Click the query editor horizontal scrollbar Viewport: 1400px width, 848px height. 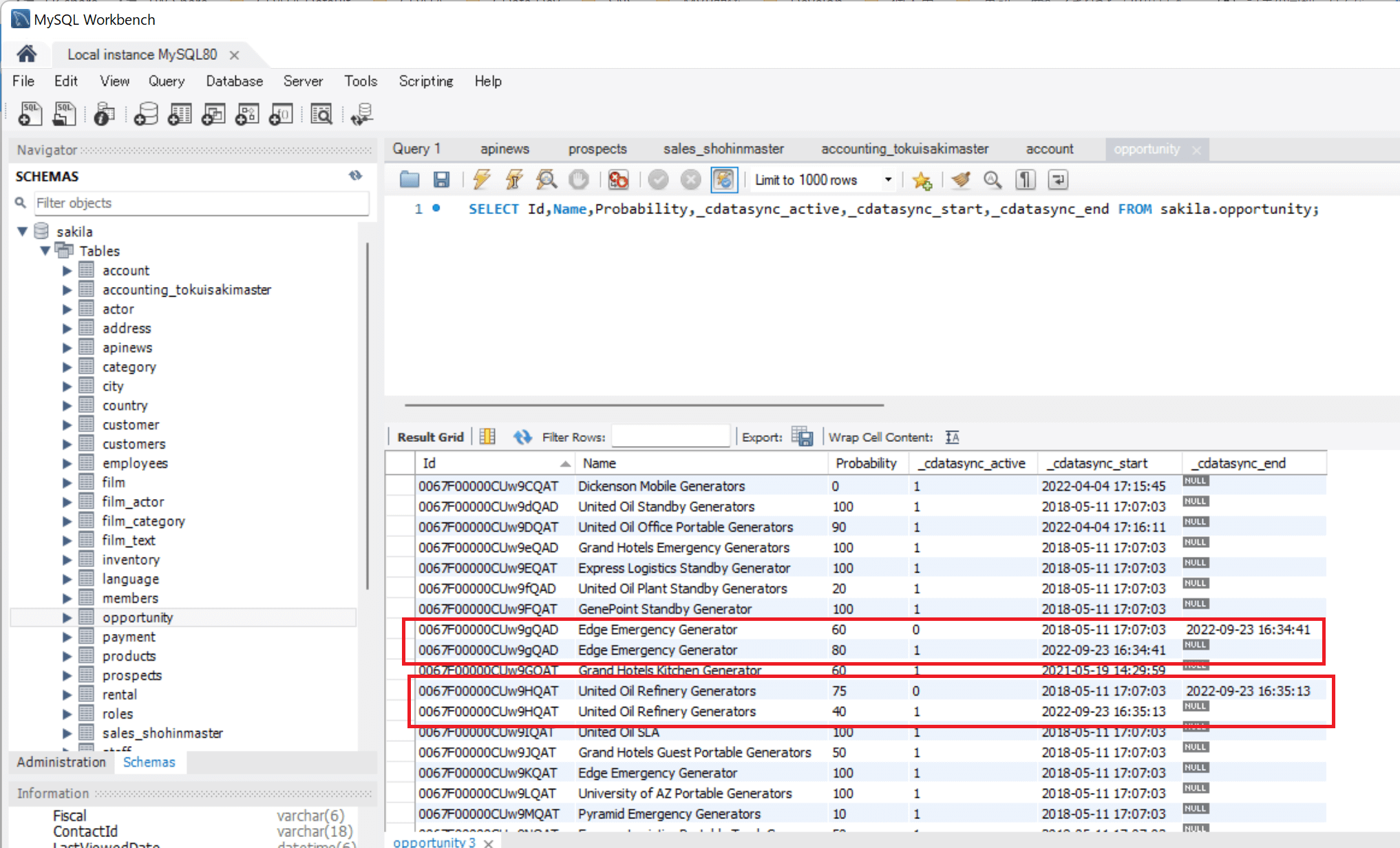pos(644,405)
